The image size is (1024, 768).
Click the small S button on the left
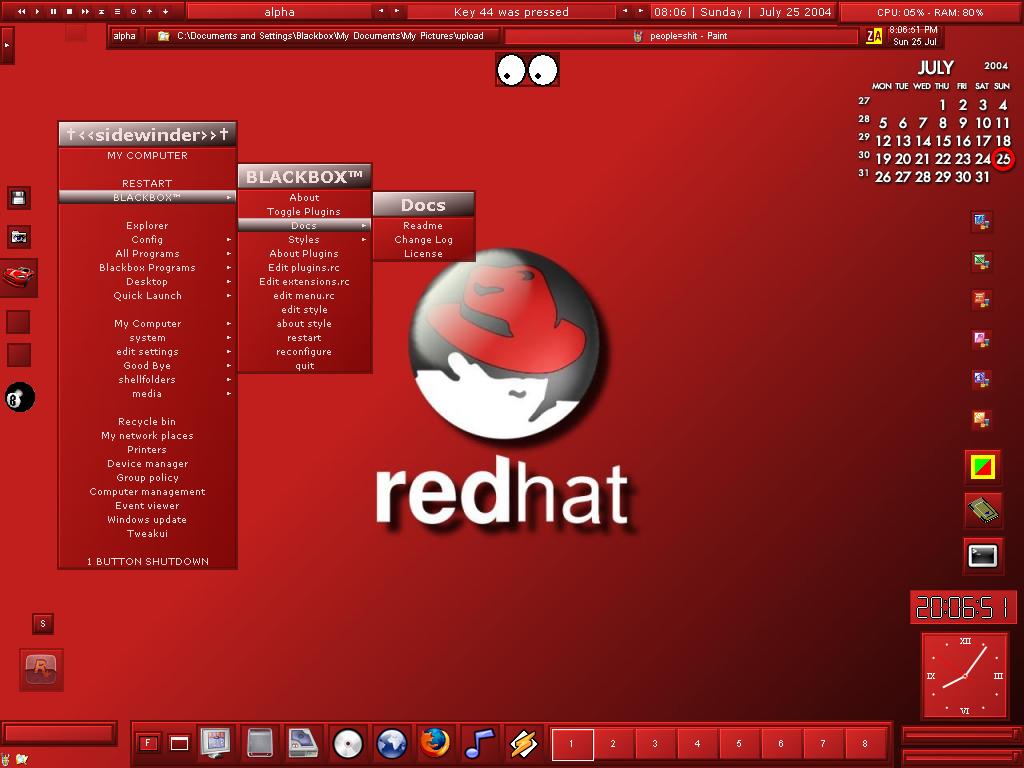tap(43, 624)
